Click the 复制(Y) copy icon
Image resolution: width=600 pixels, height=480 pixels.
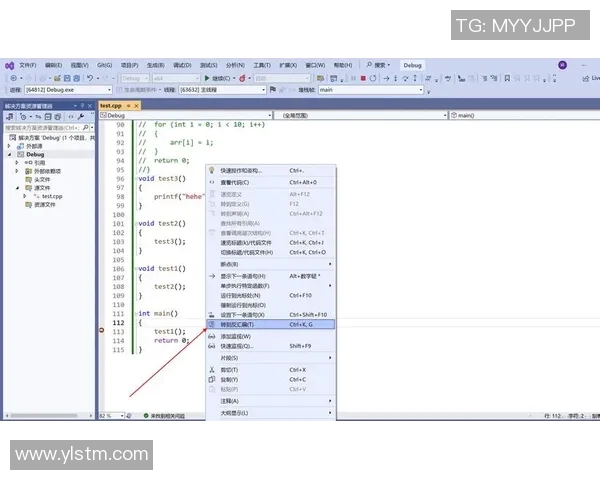coord(211,380)
